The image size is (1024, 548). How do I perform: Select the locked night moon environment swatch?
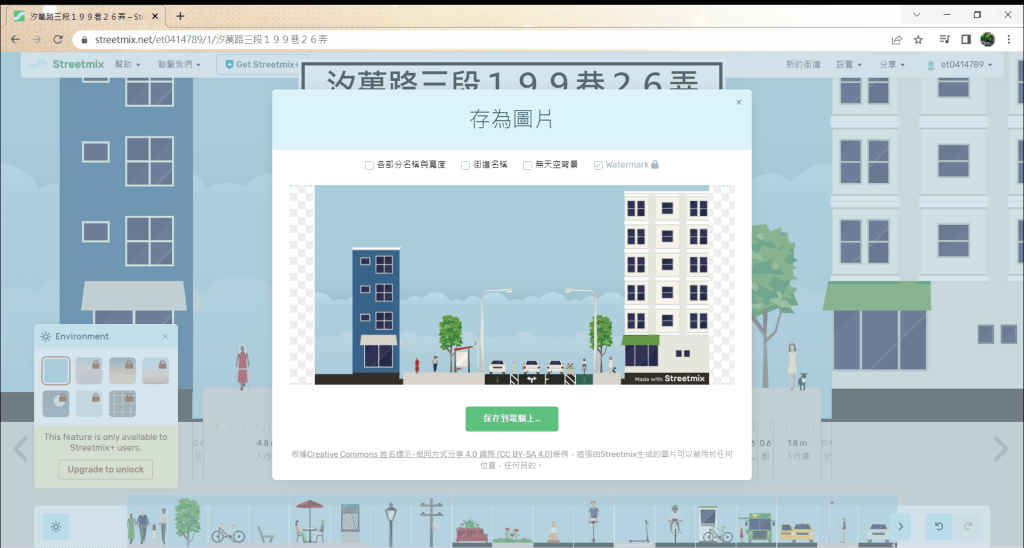(56, 404)
